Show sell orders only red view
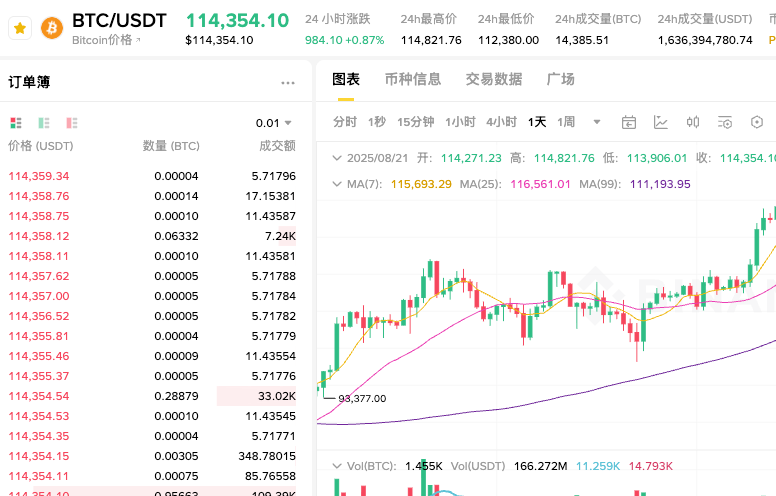 [x=72, y=123]
